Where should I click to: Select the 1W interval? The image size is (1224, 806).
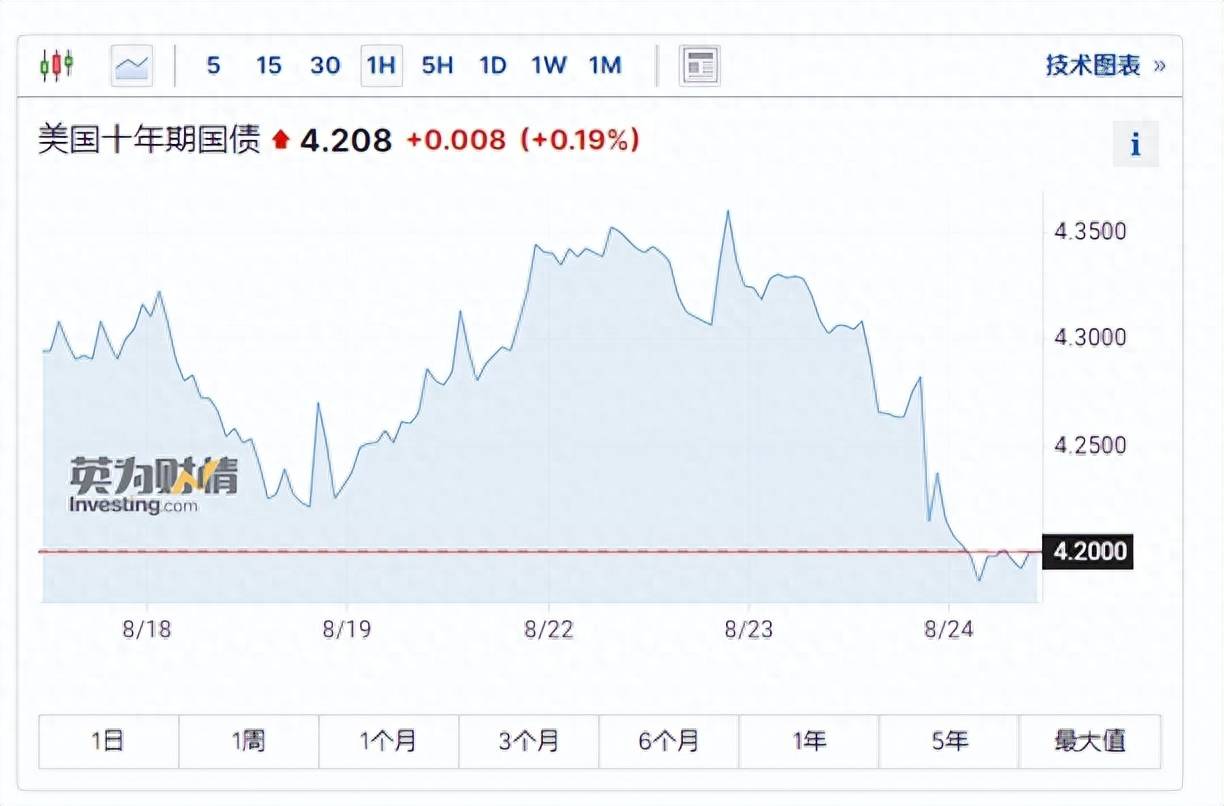549,66
